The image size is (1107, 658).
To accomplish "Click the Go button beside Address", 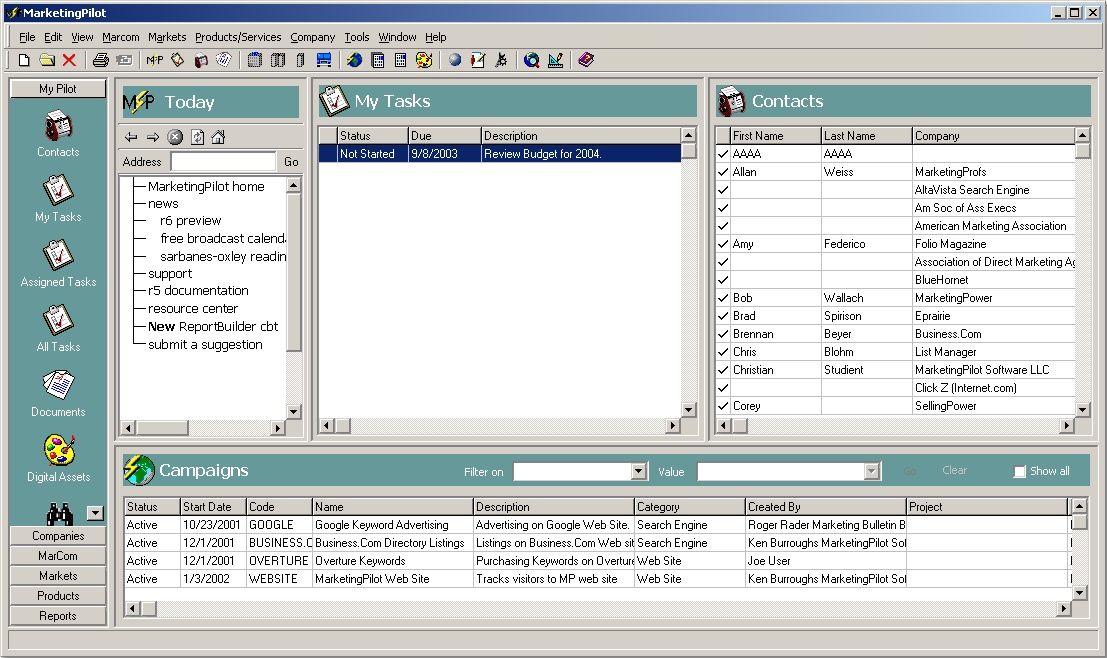I will pyautogui.click(x=291, y=162).
